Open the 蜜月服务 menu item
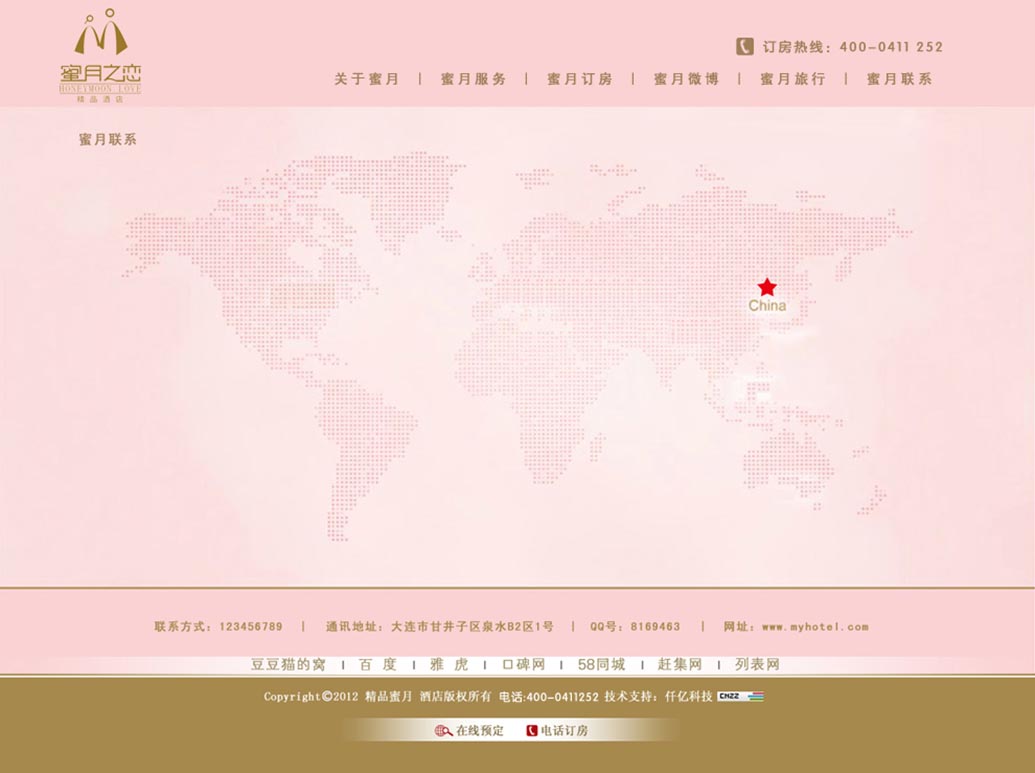The height and width of the screenshot is (773, 1035). pos(474,79)
